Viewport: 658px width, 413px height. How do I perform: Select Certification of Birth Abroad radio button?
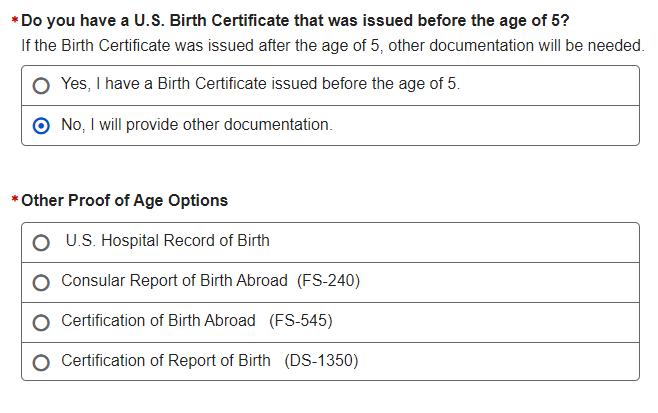(x=41, y=322)
